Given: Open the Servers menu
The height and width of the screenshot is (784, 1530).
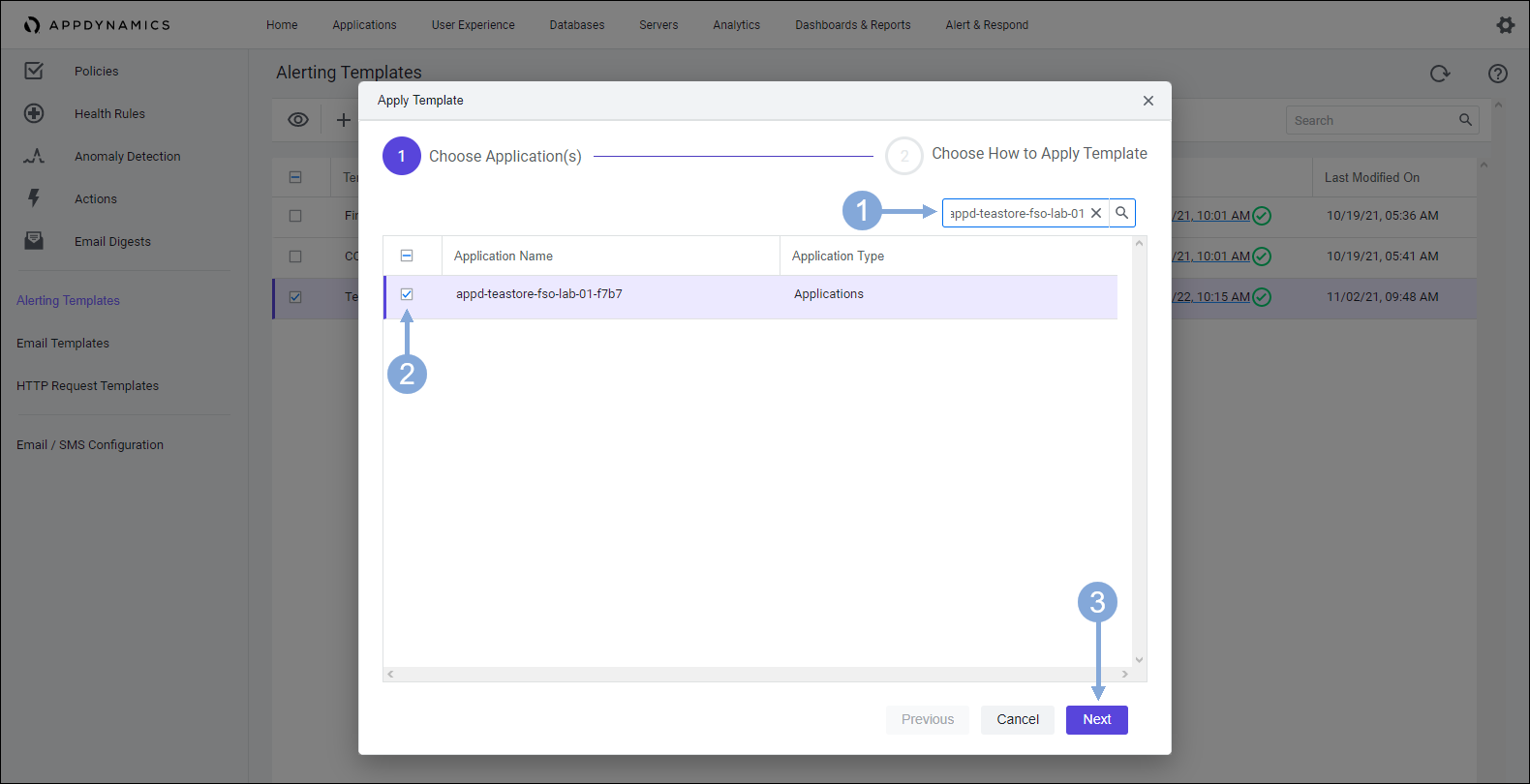Looking at the screenshot, I should (658, 25).
